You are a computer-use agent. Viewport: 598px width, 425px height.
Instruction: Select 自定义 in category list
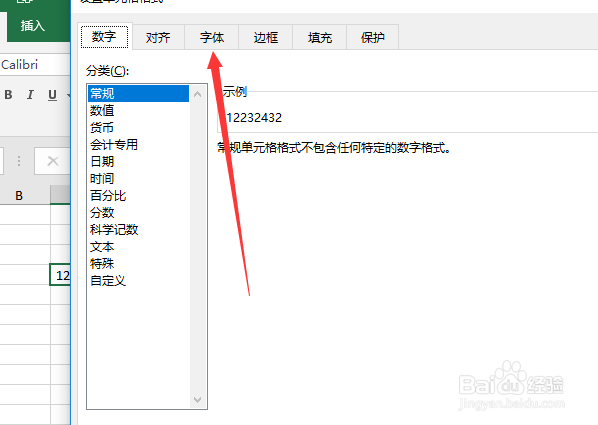138,281
